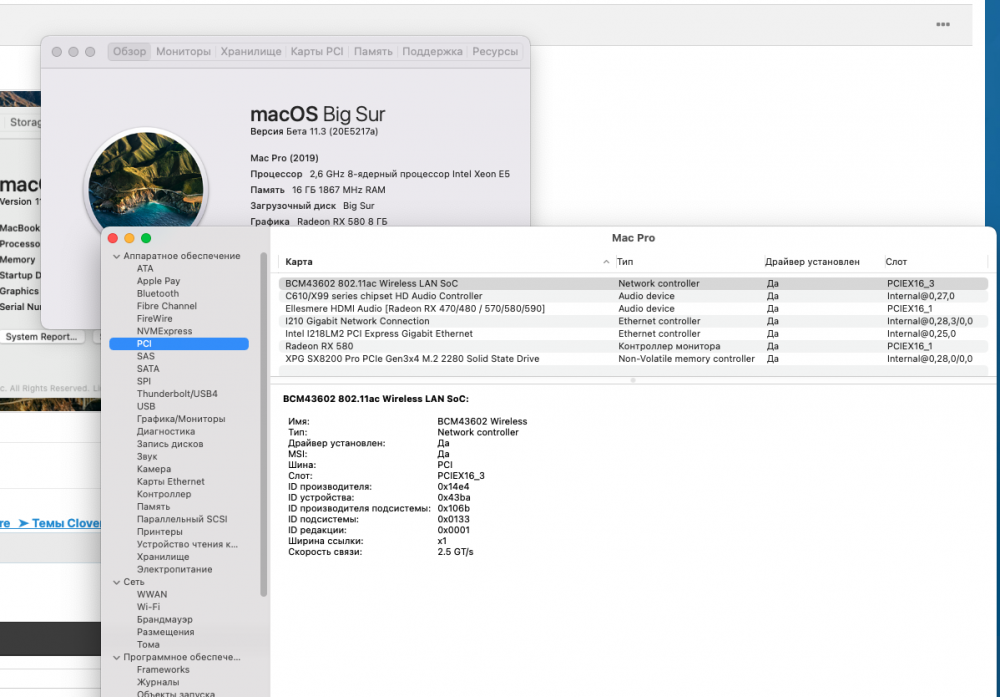Select Камера in the sidebar
The height and width of the screenshot is (697, 1000).
coord(154,469)
